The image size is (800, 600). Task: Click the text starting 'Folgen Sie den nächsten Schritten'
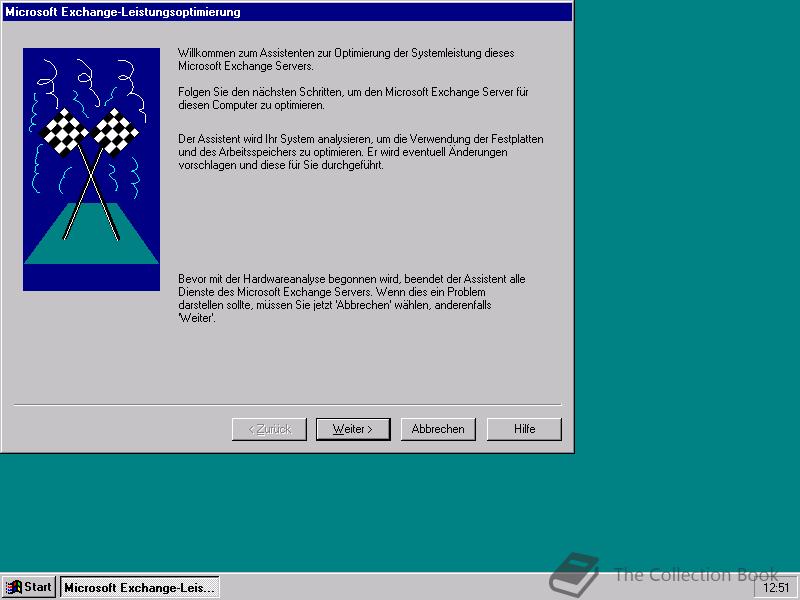[x=353, y=98]
